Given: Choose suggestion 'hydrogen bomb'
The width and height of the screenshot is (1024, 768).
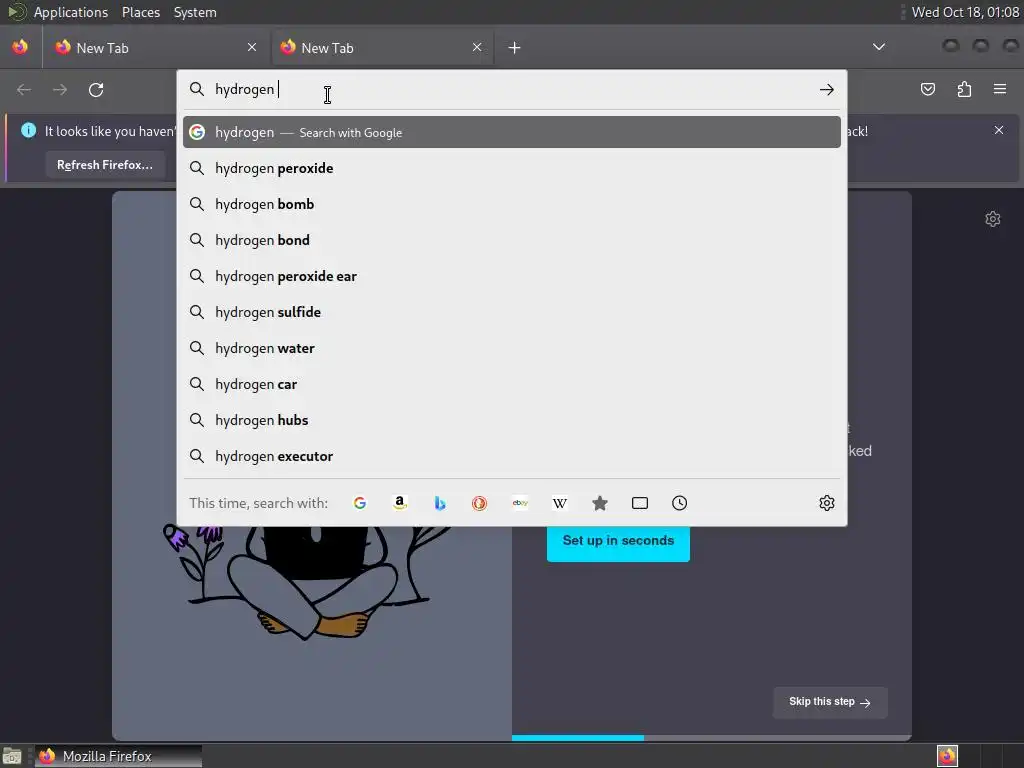Looking at the screenshot, I should click(x=512, y=204).
